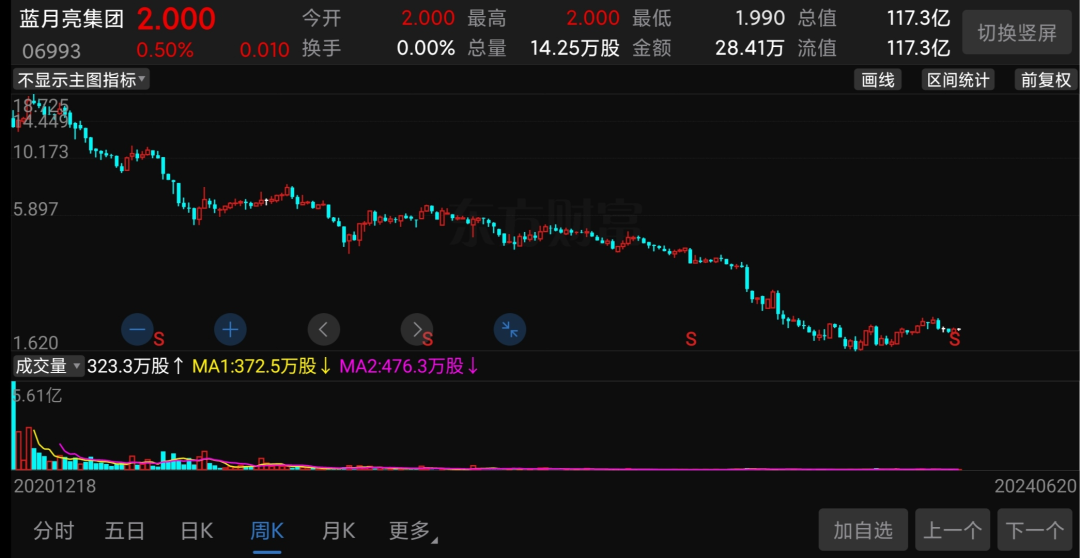
Task: Click the 前复权 adjustment button
Action: (x=1046, y=80)
